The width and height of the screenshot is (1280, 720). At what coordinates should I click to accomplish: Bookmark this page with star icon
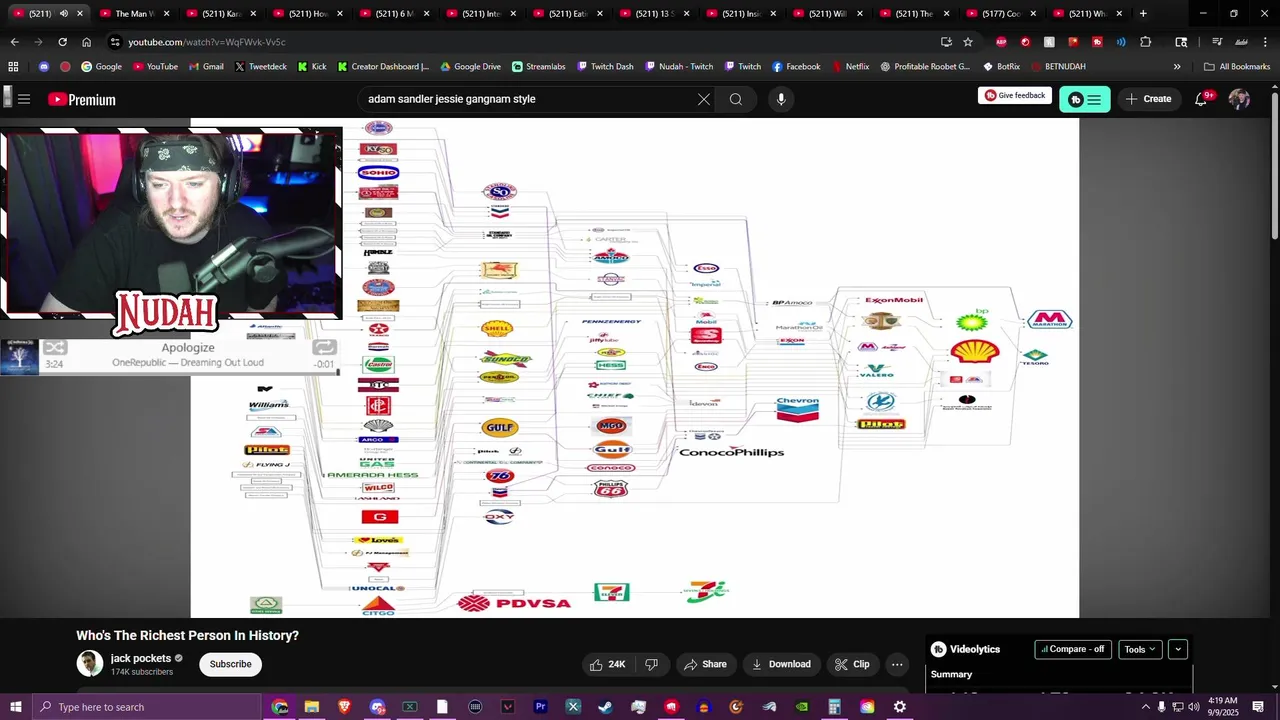[x=968, y=42]
